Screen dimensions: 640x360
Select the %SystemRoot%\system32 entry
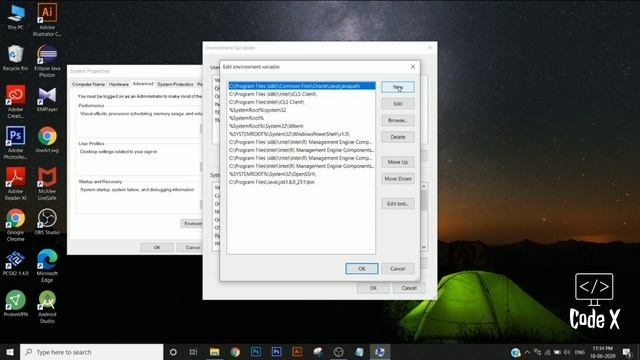point(301,110)
